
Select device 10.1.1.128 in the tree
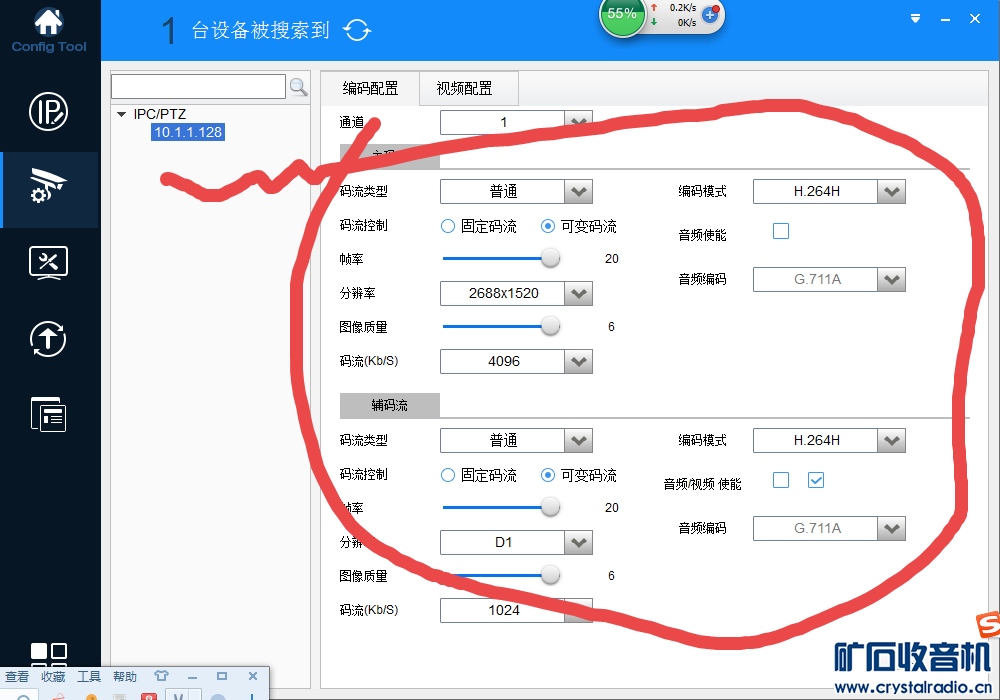point(188,132)
